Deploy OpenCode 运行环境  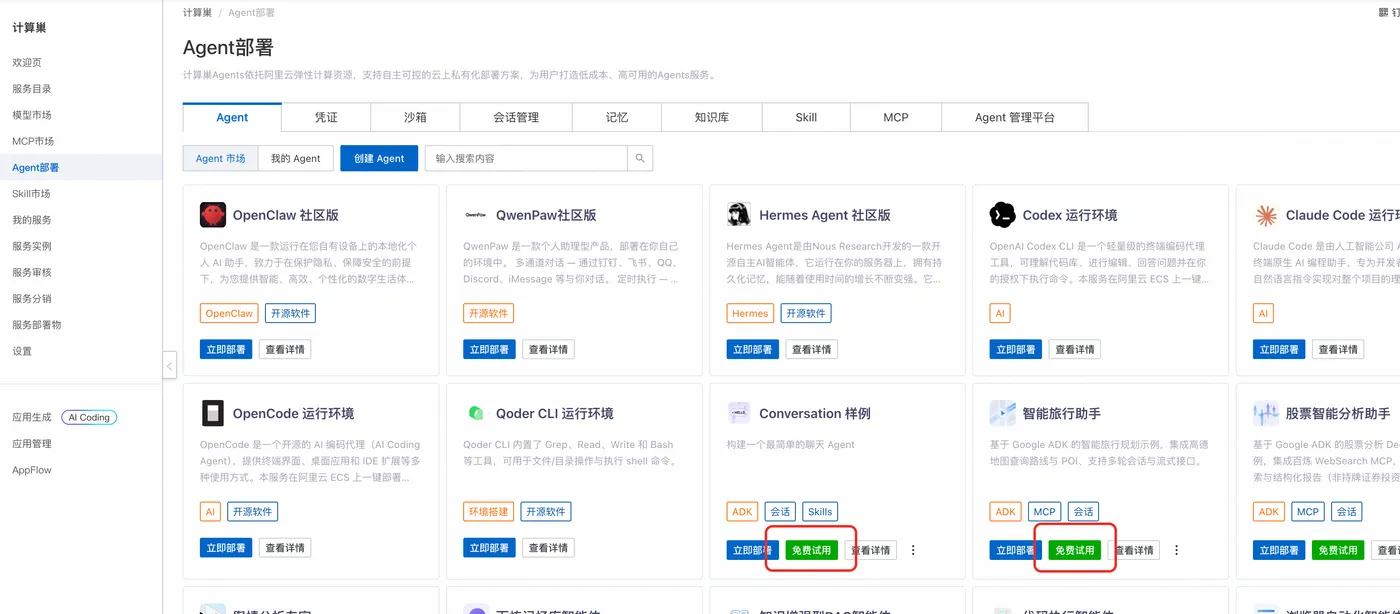226,547
